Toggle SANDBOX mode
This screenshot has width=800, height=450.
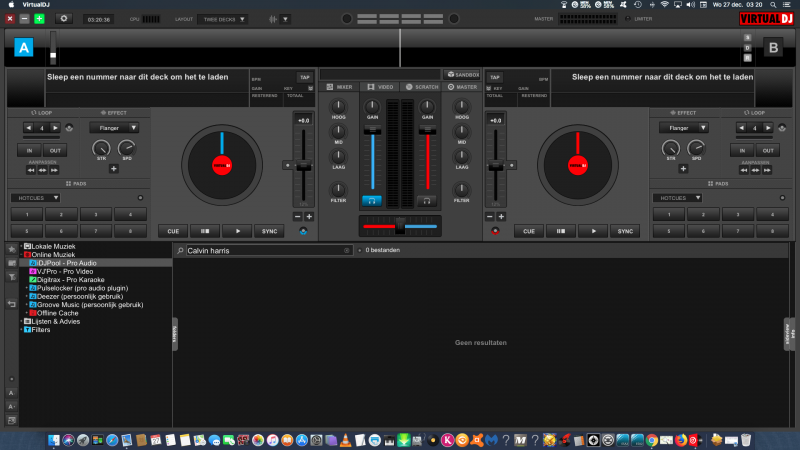pos(463,74)
